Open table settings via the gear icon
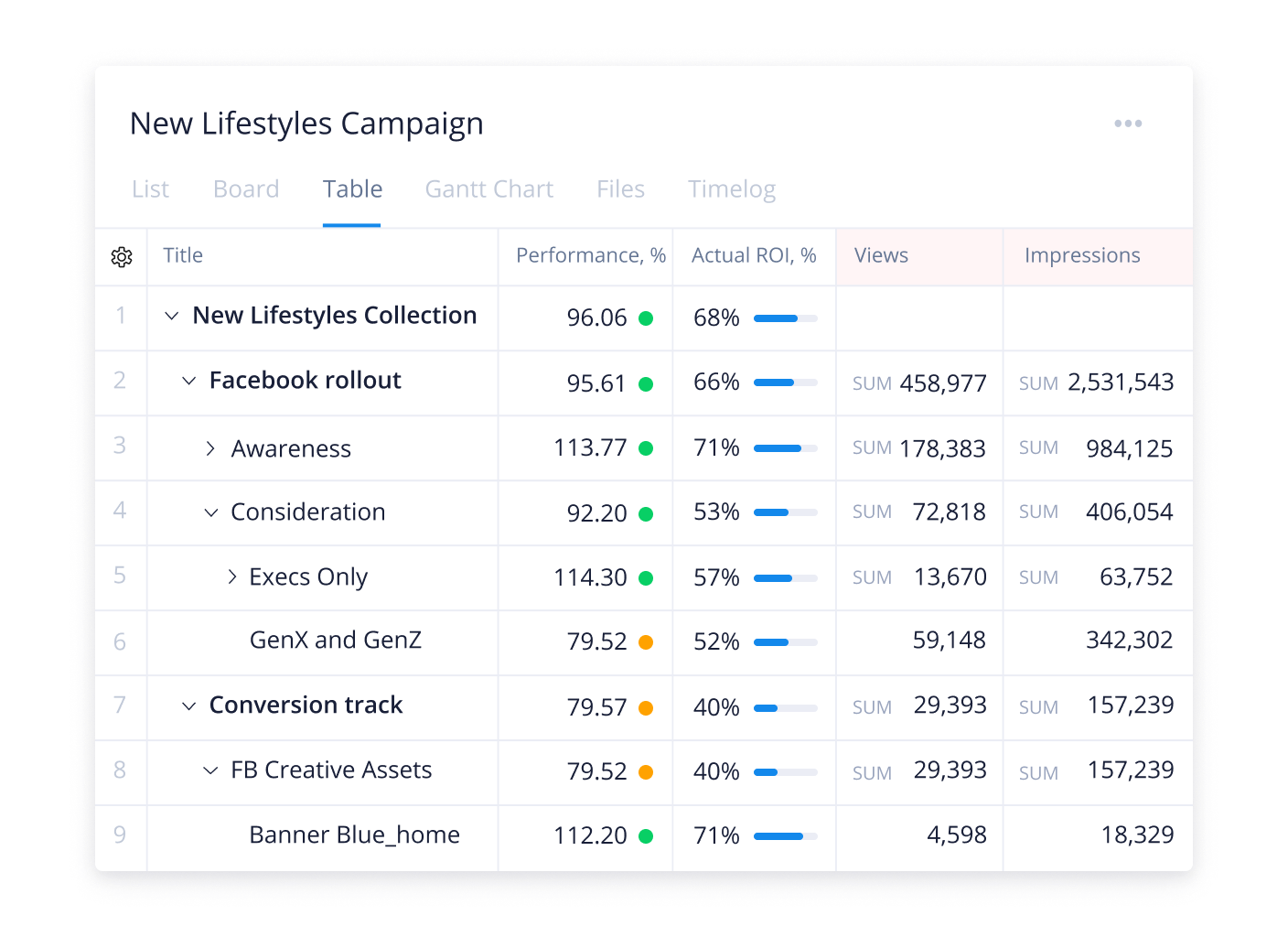Viewport: 1288px width, 937px height. point(122,257)
